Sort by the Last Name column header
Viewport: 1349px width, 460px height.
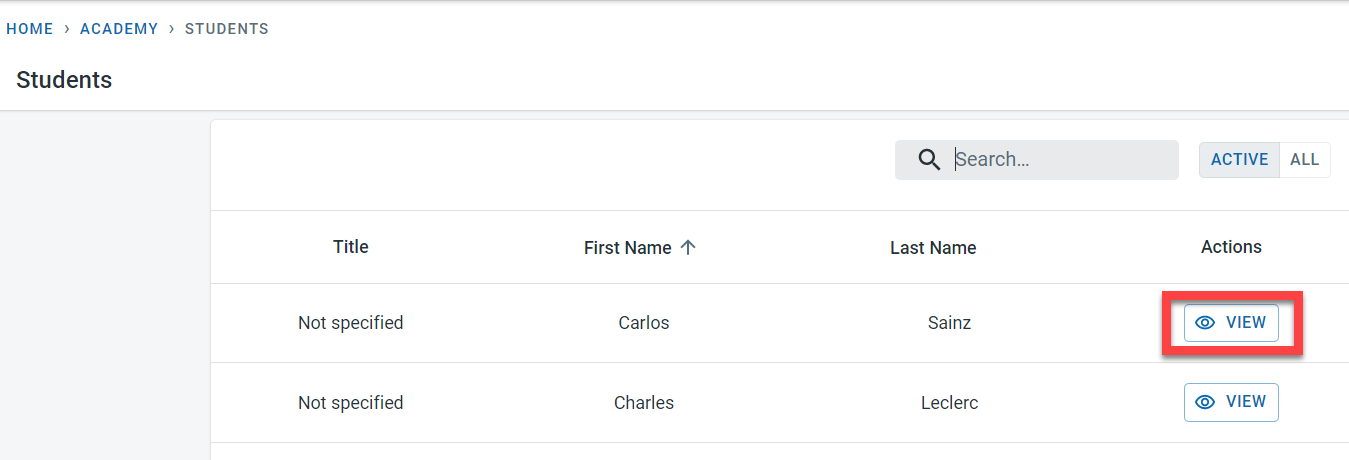coord(933,248)
